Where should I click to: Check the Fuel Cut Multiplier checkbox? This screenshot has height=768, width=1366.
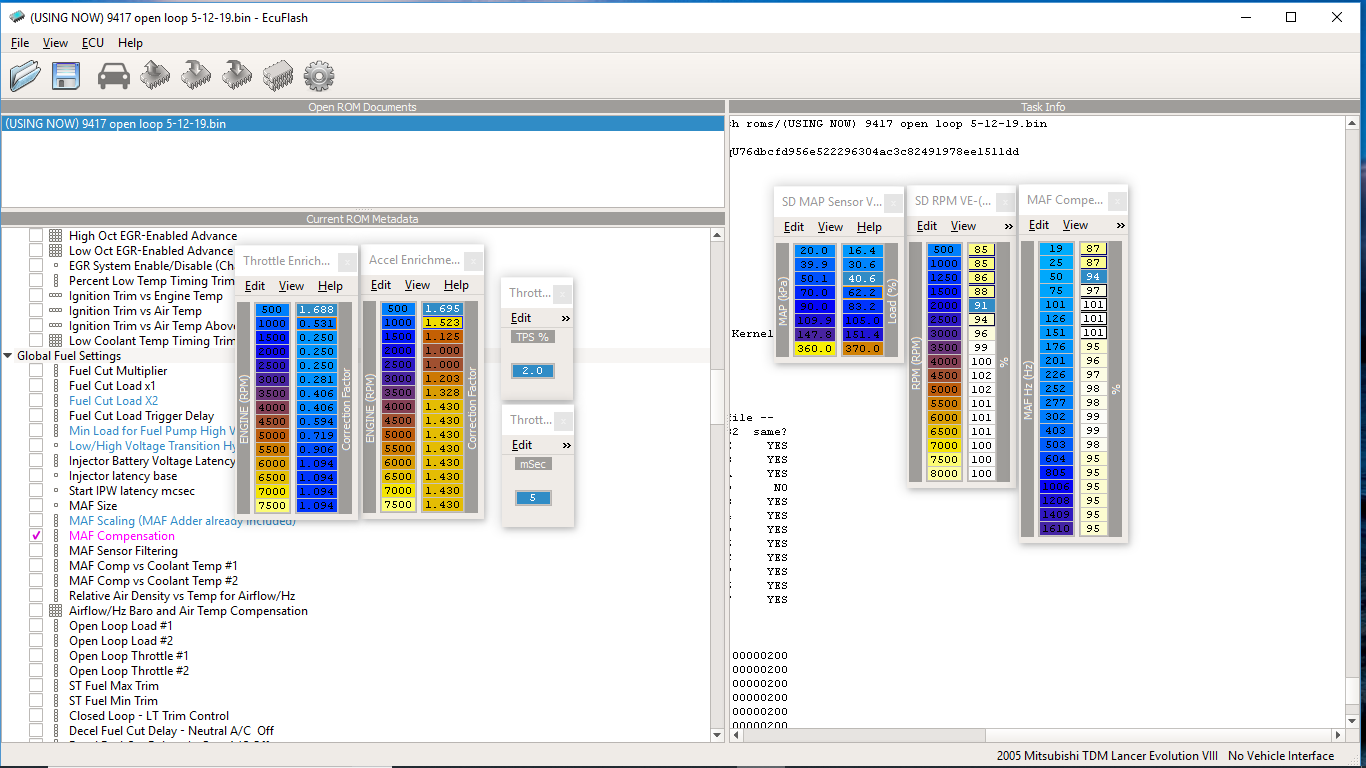click(36, 371)
